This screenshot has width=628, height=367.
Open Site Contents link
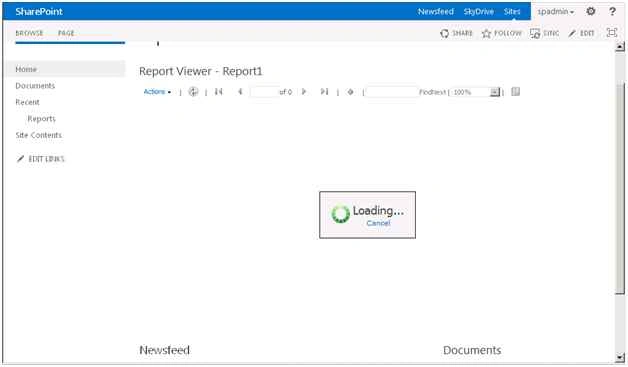[38, 135]
